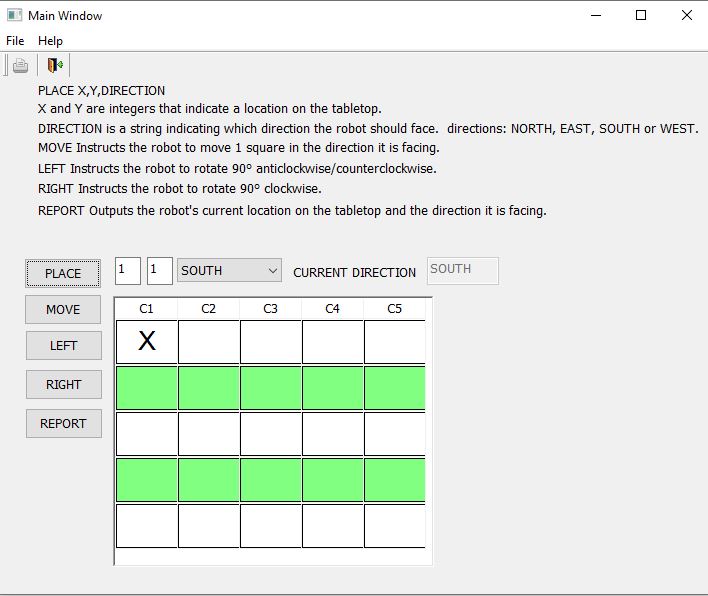Click the CURRENT DIRECTION label
The image size is (708, 596).
click(x=354, y=273)
